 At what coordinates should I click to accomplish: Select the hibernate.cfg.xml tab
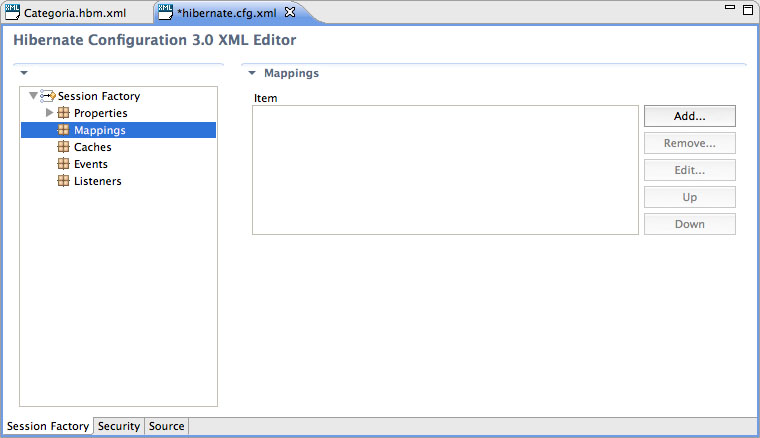226,13
